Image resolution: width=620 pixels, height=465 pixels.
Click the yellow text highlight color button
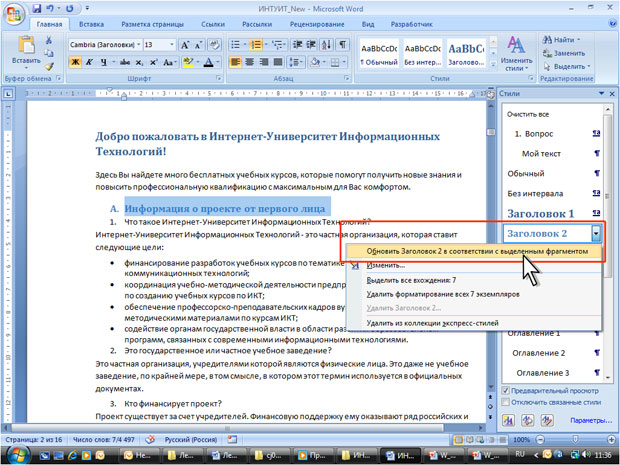[x=188, y=62]
